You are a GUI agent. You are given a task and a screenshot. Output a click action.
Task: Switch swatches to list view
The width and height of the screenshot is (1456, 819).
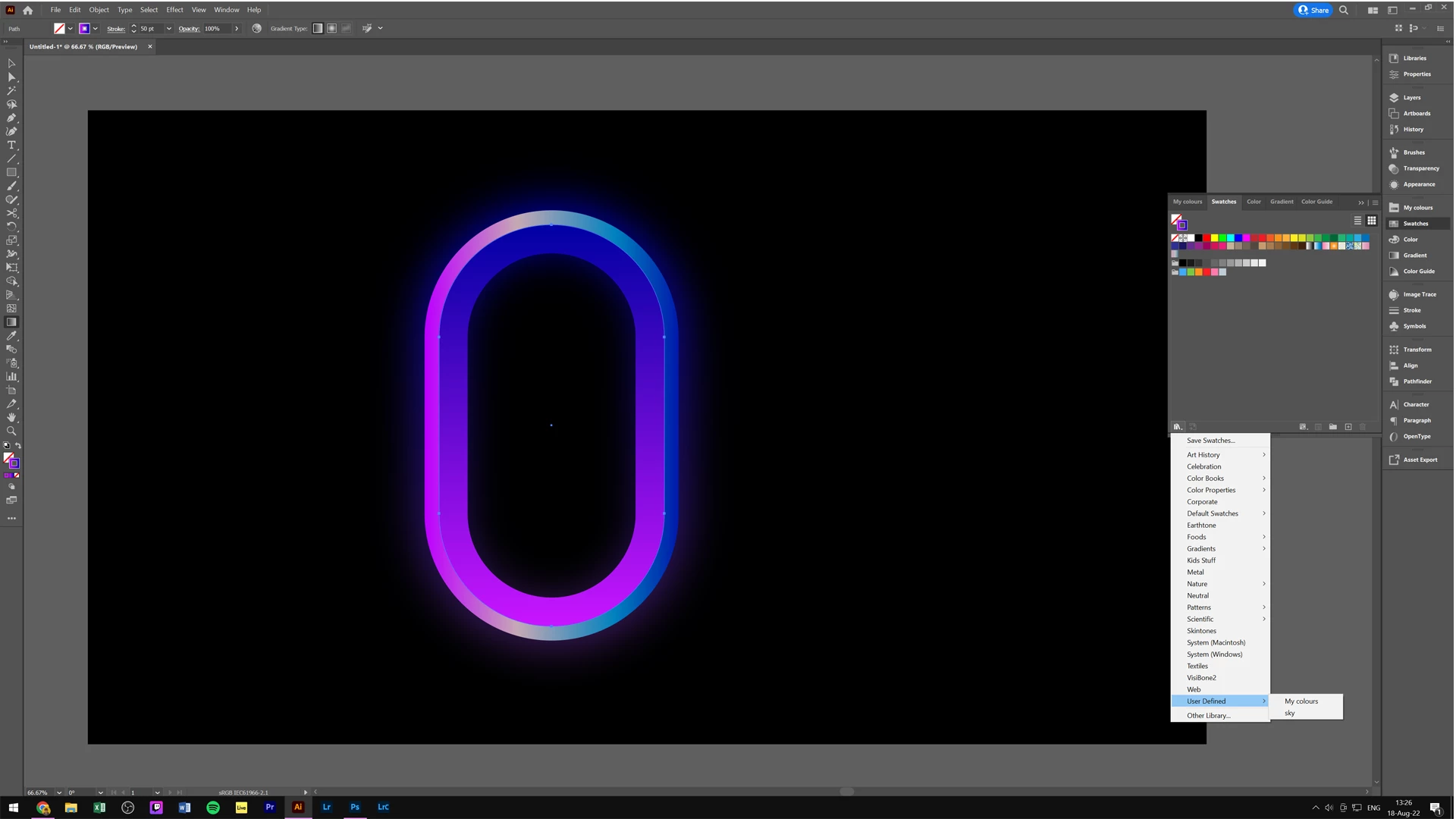(1357, 221)
